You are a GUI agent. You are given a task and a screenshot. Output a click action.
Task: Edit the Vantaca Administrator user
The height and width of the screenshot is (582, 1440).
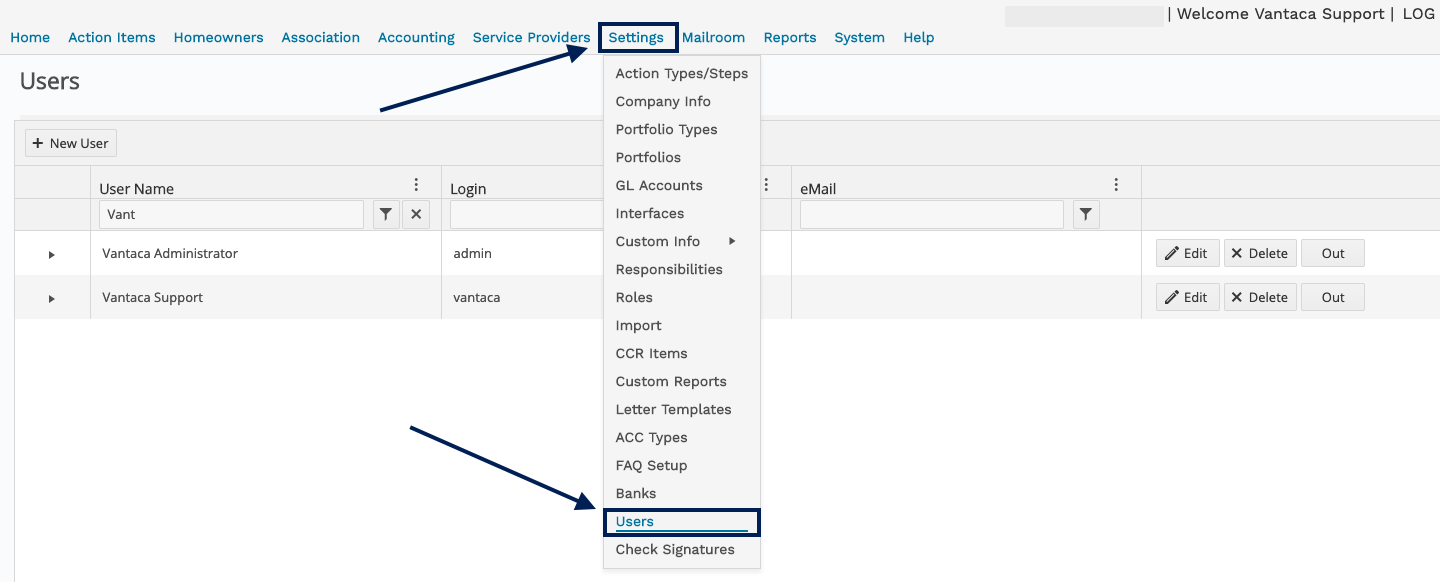(1188, 253)
